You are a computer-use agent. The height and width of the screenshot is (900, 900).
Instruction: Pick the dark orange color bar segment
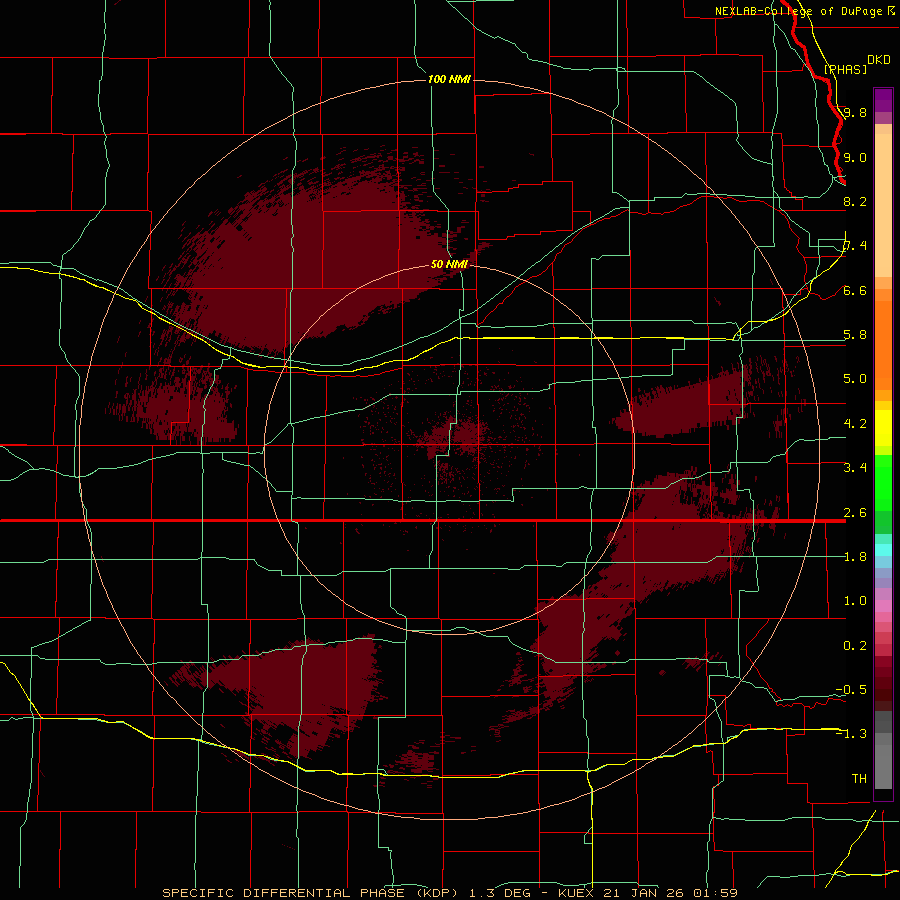(x=883, y=344)
